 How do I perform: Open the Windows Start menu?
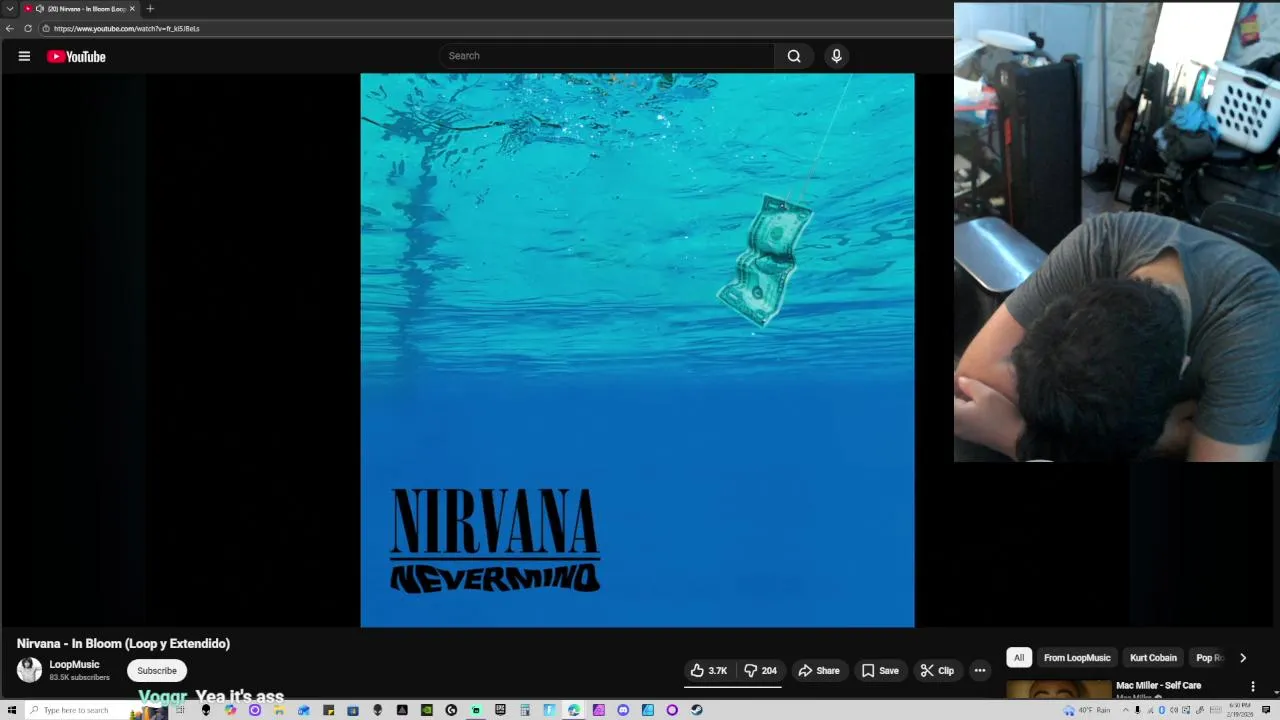[12, 710]
